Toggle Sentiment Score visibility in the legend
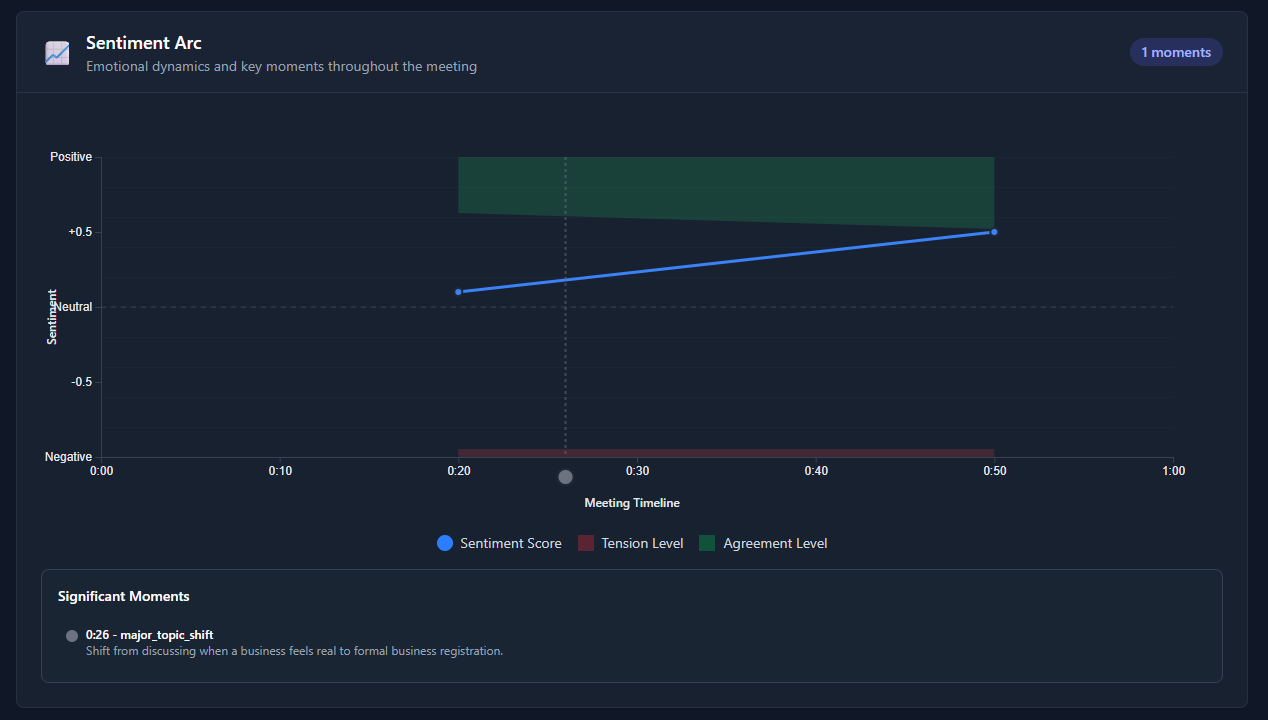The width and height of the screenshot is (1268, 720). coord(498,543)
